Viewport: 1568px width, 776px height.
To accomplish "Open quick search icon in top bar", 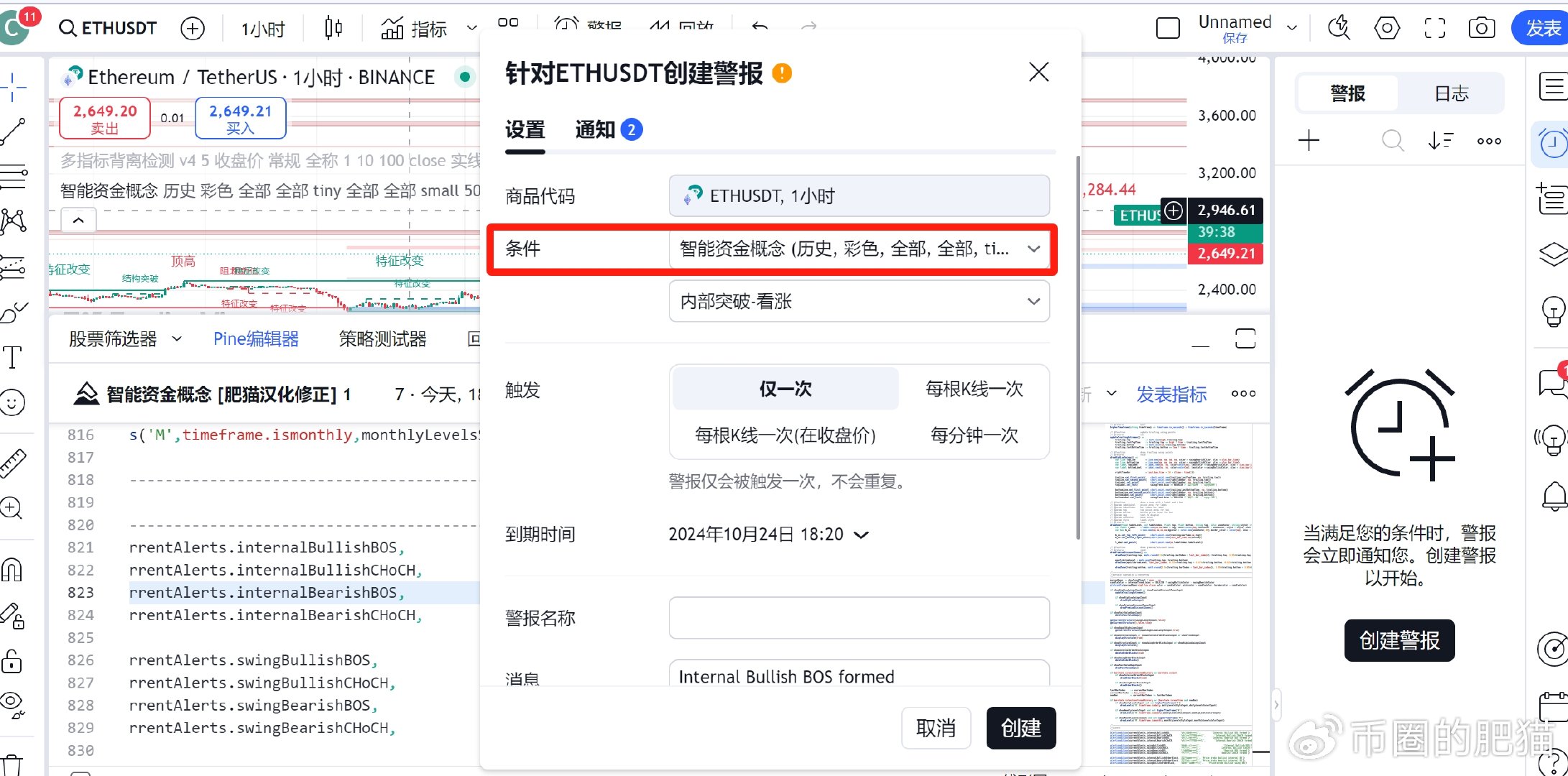I will point(1339,28).
